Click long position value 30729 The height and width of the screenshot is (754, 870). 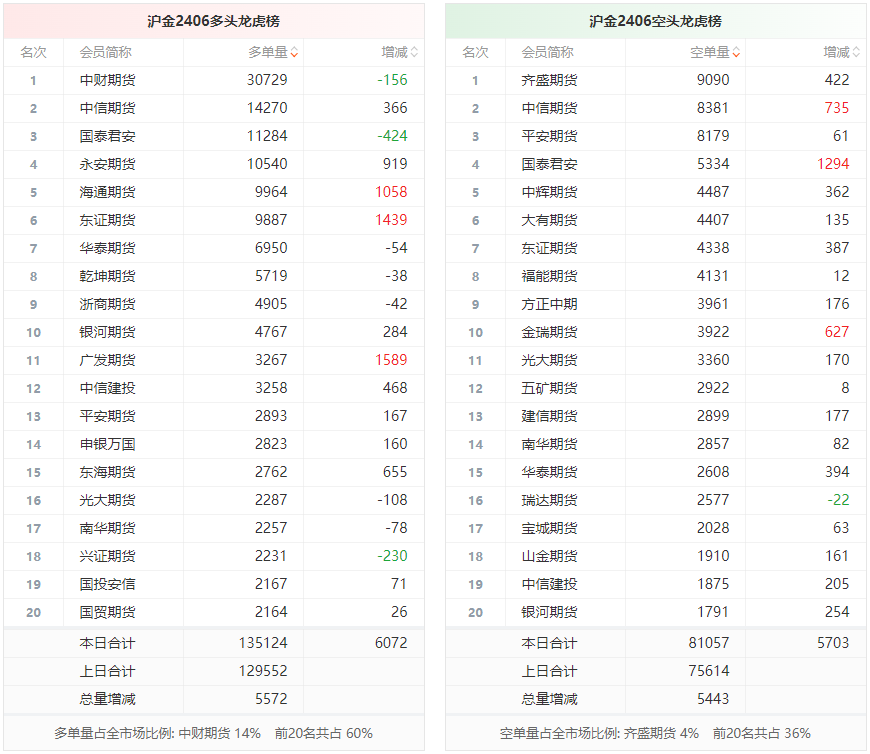pyautogui.click(x=267, y=80)
